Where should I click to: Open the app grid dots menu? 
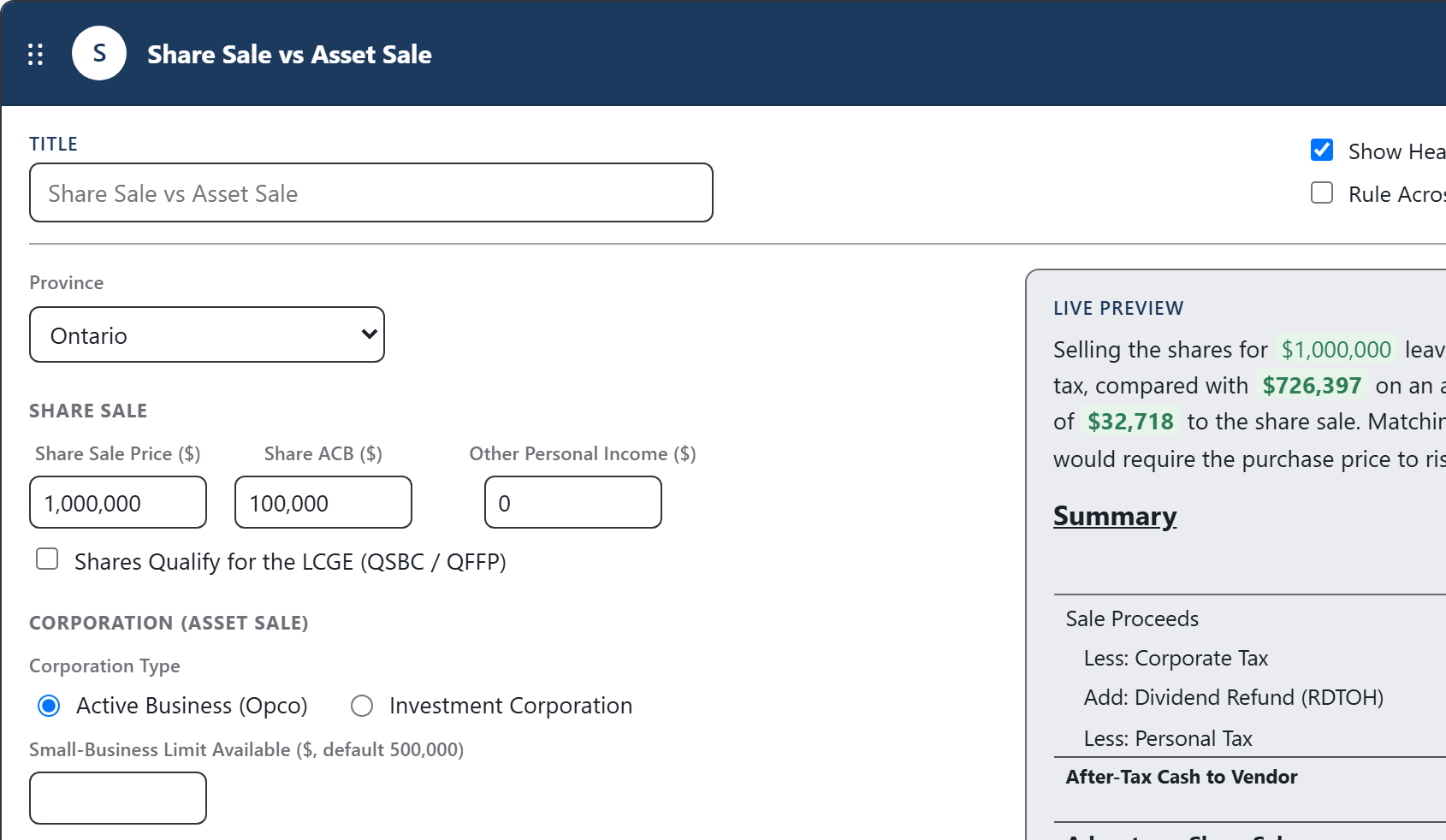[x=35, y=54]
